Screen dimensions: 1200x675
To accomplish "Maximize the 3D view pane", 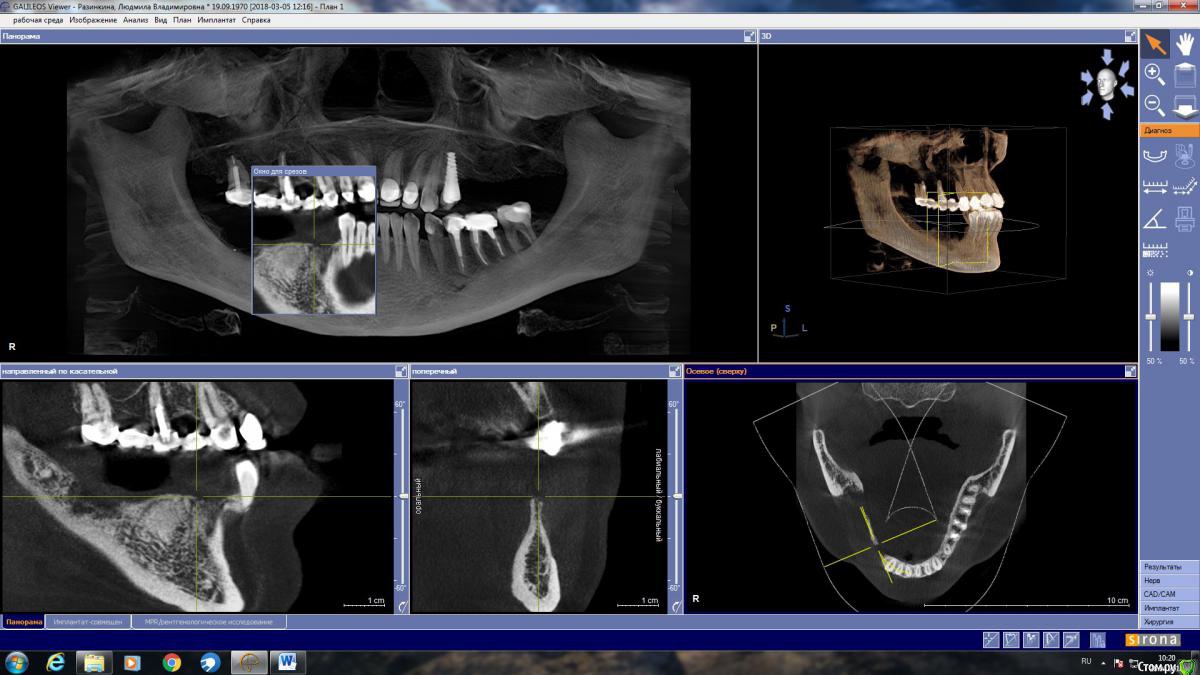I will tap(1130, 36).
